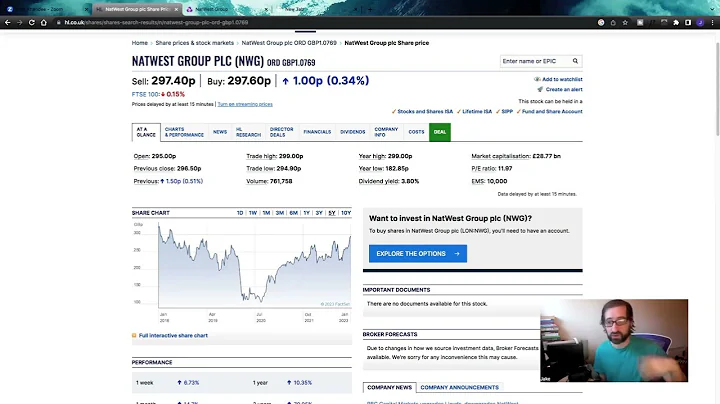Open the extensions puzzle icon
The width and height of the screenshot is (720, 404).
coord(676,22)
